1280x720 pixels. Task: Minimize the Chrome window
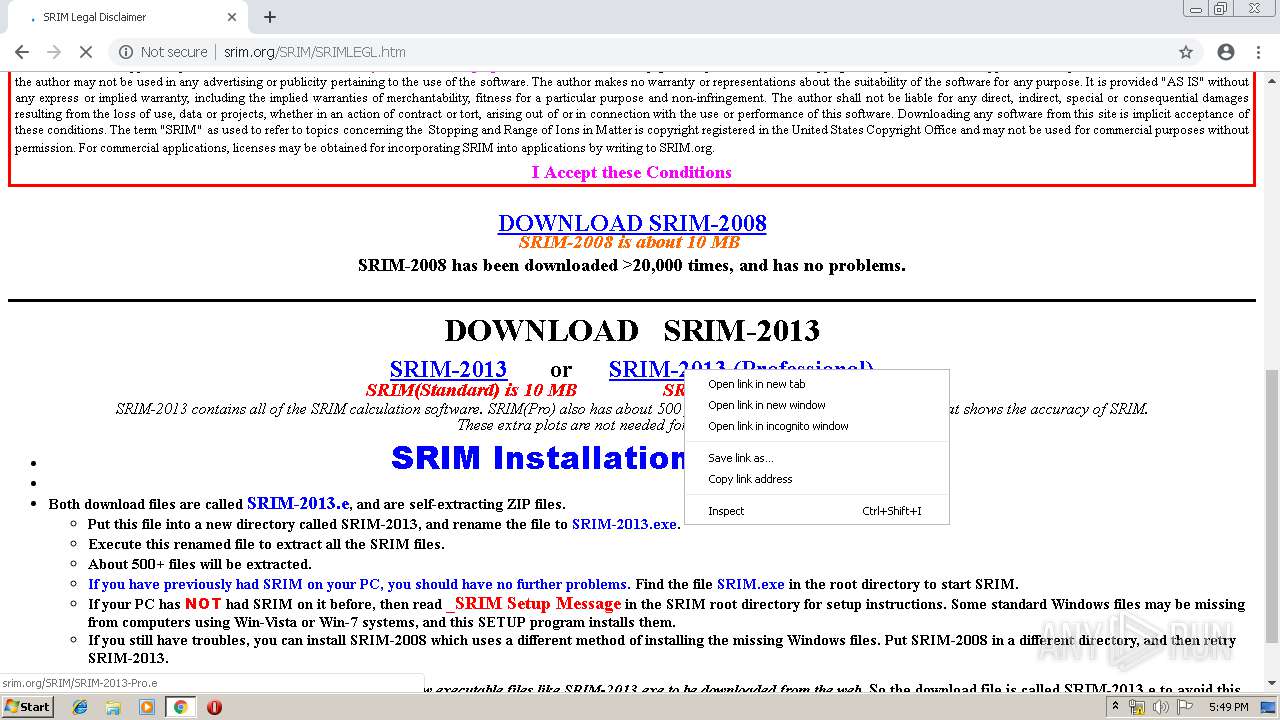[x=1195, y=8]
